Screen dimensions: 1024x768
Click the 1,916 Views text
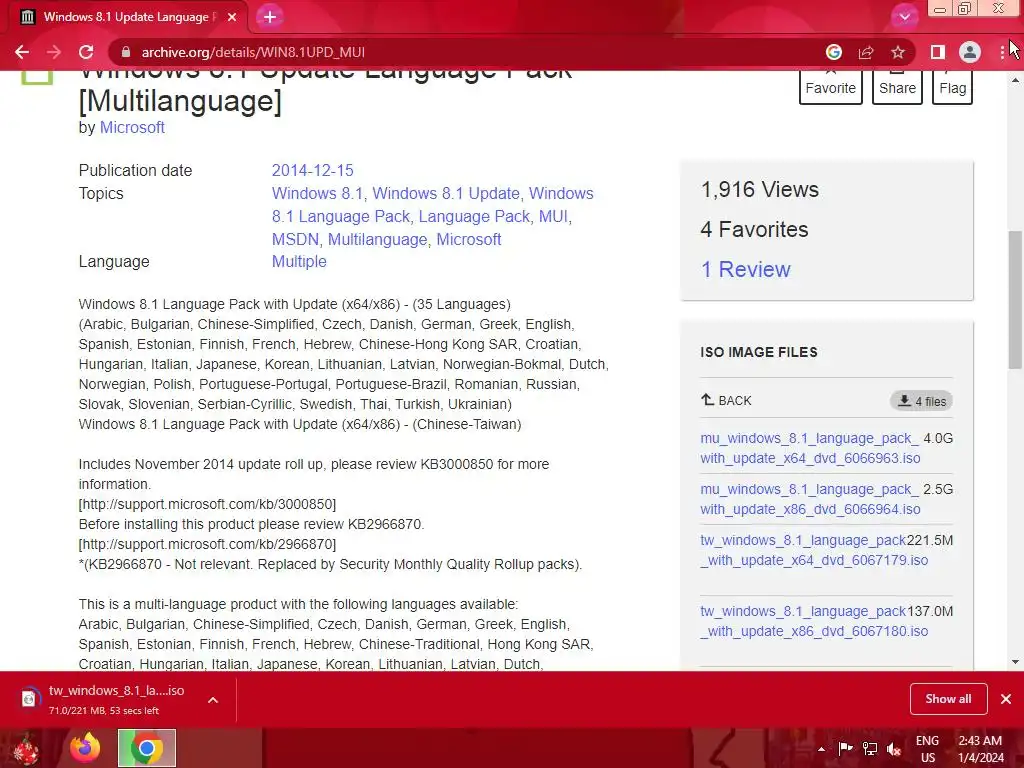[760, 189]
